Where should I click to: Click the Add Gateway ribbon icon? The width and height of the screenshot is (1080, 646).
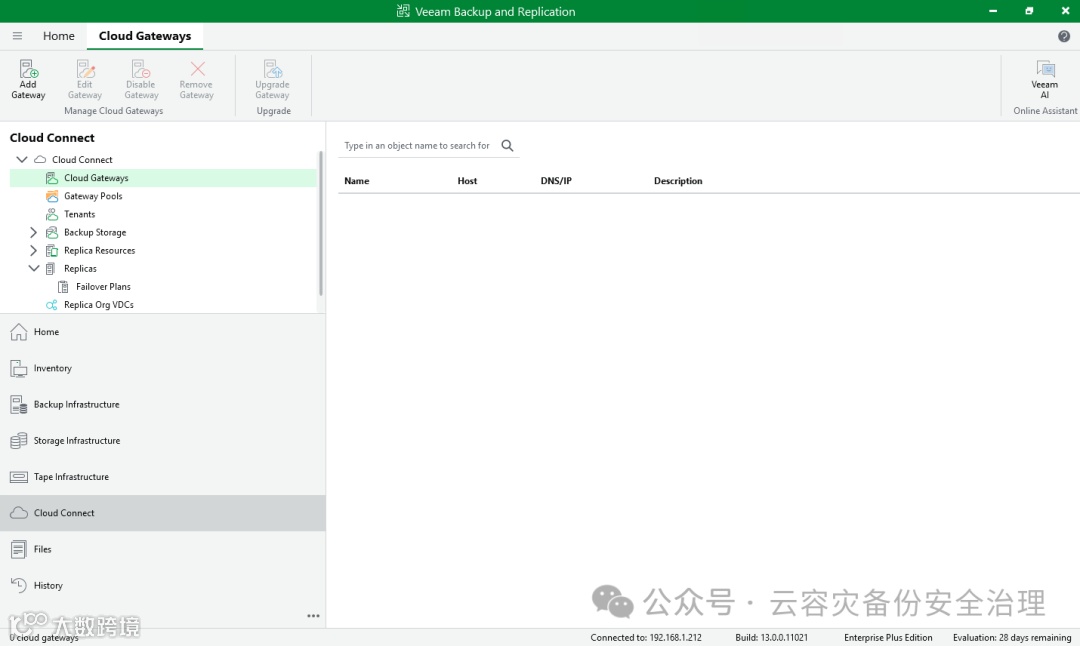(28, 69)
